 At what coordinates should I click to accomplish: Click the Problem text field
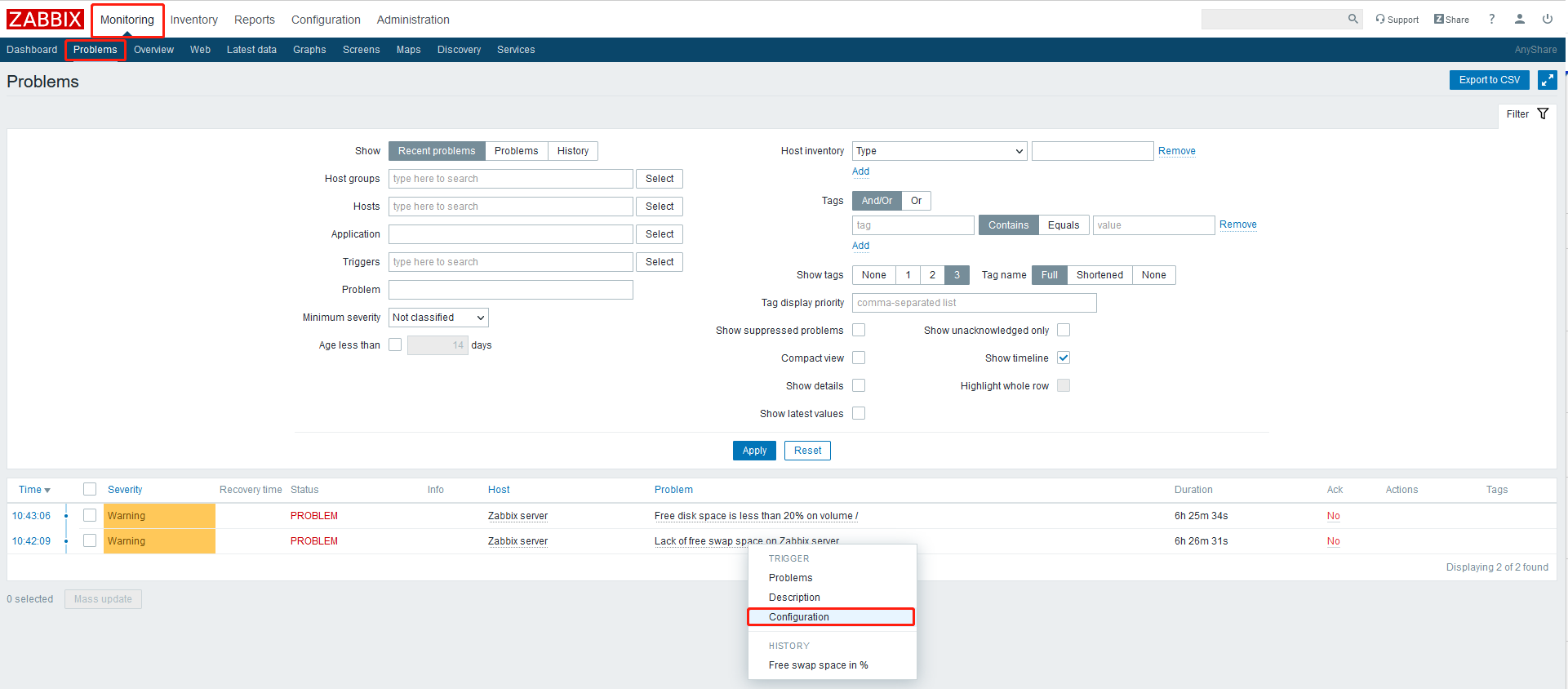coord(511,290)
